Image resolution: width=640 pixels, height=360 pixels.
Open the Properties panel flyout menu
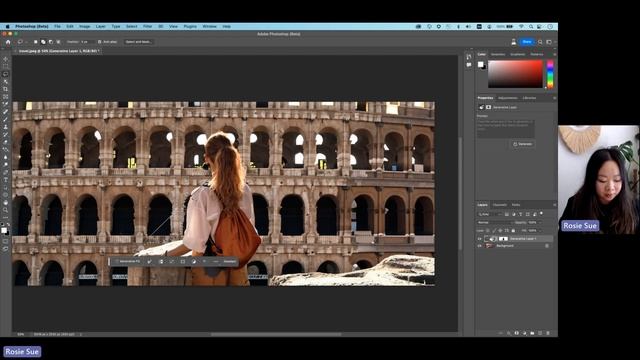point(554,98)
